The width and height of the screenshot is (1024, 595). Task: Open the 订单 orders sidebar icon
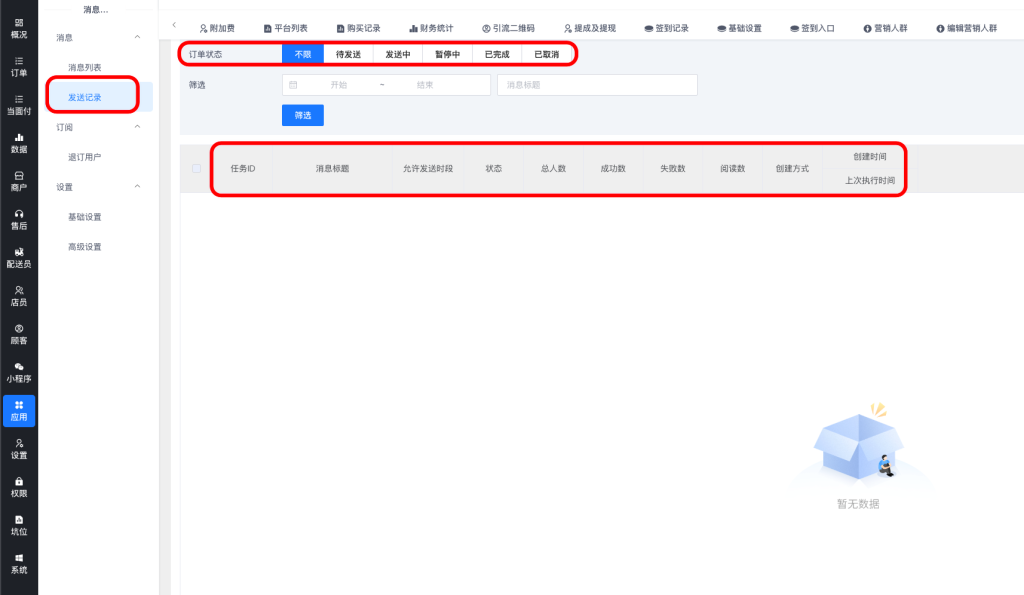(x=19, y=66)
